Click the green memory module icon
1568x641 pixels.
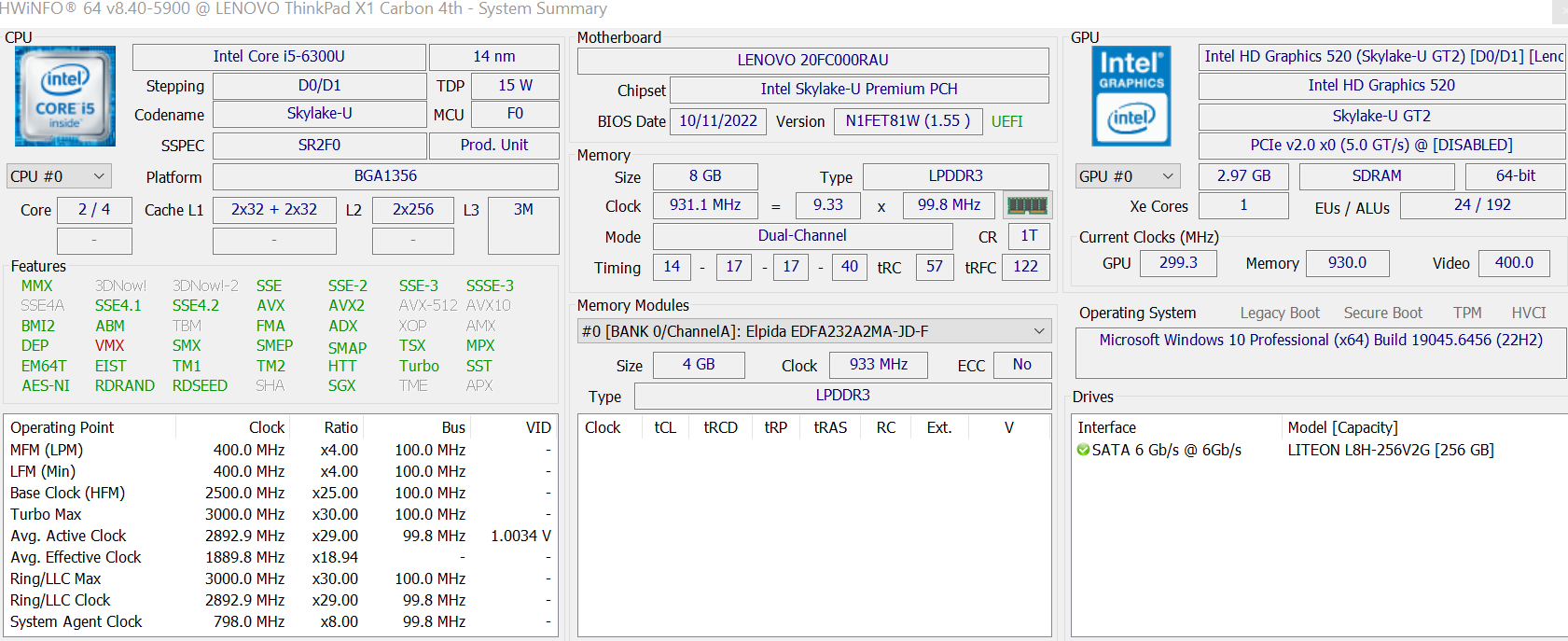(1027, 205)
